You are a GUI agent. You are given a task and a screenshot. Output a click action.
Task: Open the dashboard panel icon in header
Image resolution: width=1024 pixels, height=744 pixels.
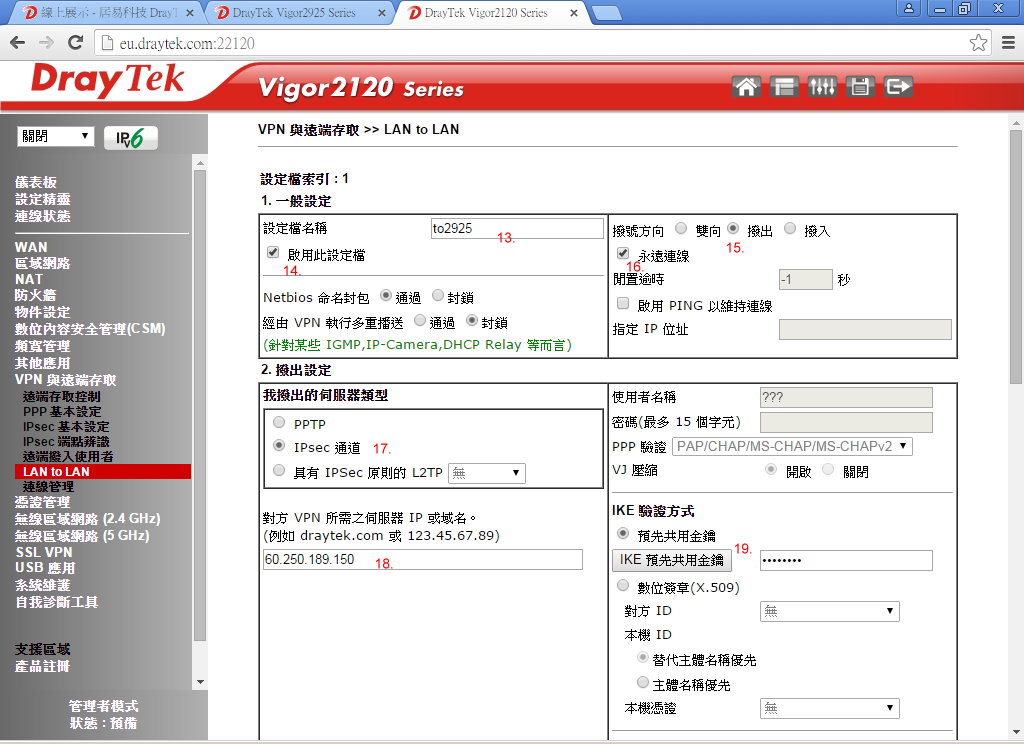[x=784, y=87]
